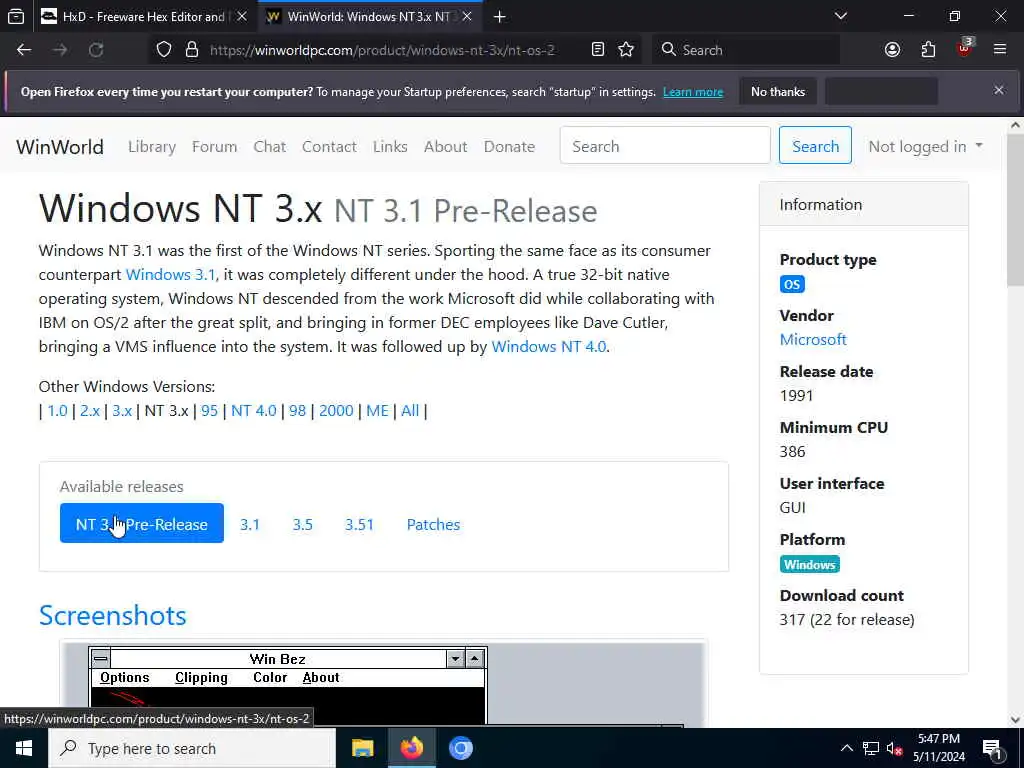This screenshot has height=768, width=1024.
Task: Open the Microsoft vendor link
Action: (812, 340)
